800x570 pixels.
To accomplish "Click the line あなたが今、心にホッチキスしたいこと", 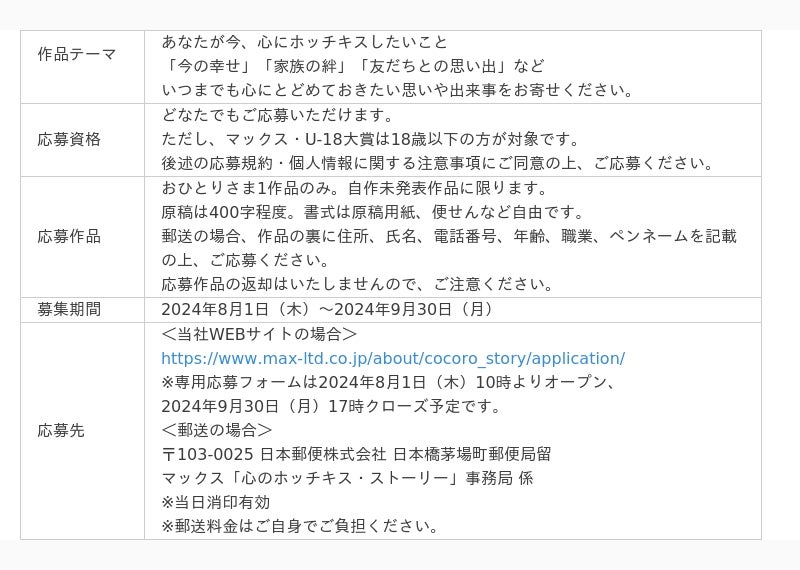I will [x=305, y=42].
